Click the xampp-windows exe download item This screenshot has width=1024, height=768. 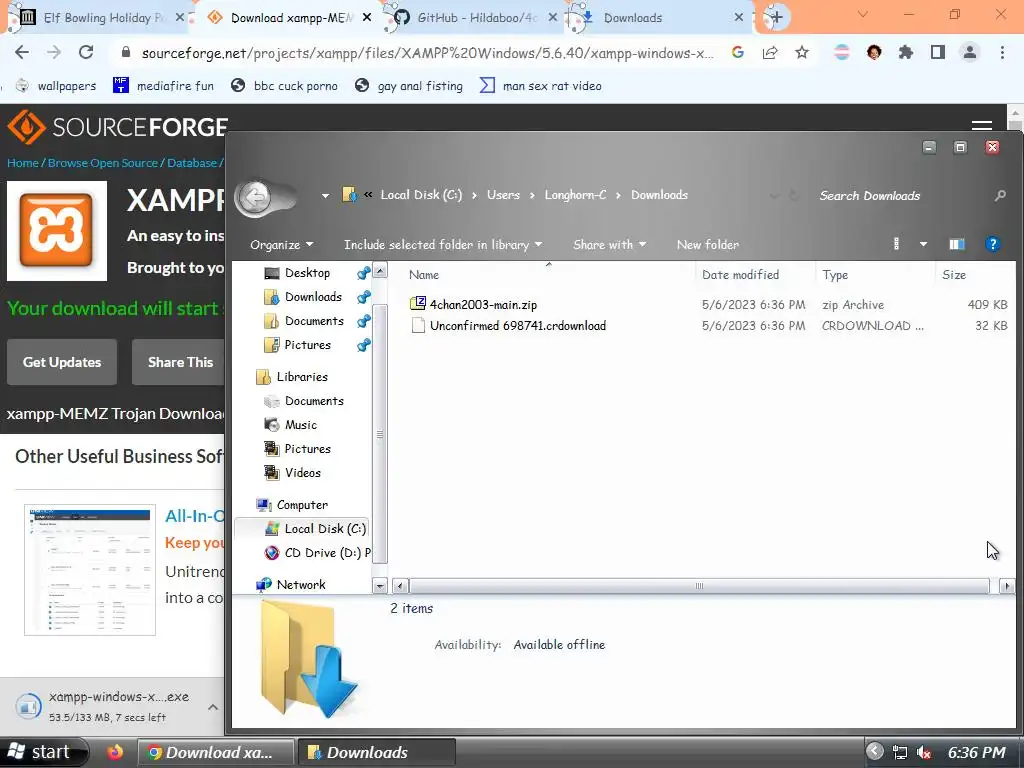103,707
